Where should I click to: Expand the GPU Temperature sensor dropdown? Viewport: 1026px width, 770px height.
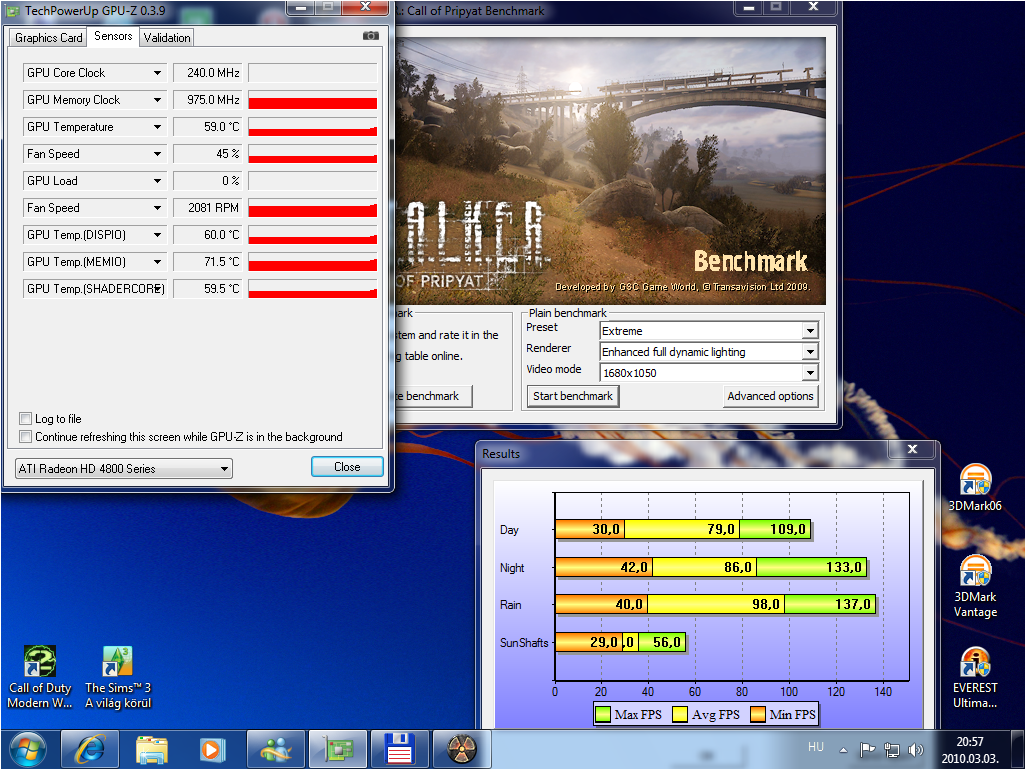coord(157,126)
